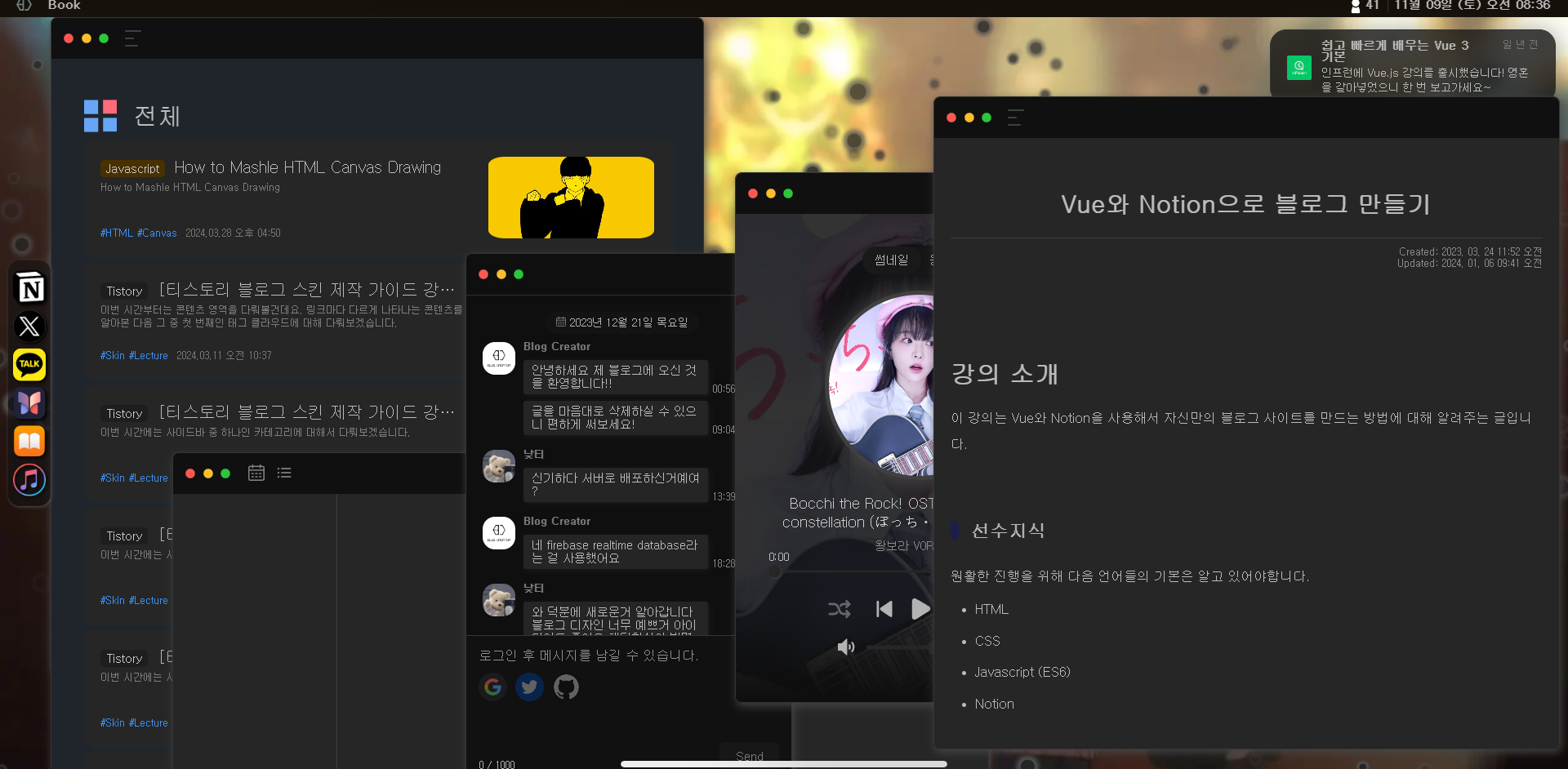Image resolution: width=1568 pixels, height=769 pixels.
Task: Click the 선수지식 heading
Action: 1009,531
